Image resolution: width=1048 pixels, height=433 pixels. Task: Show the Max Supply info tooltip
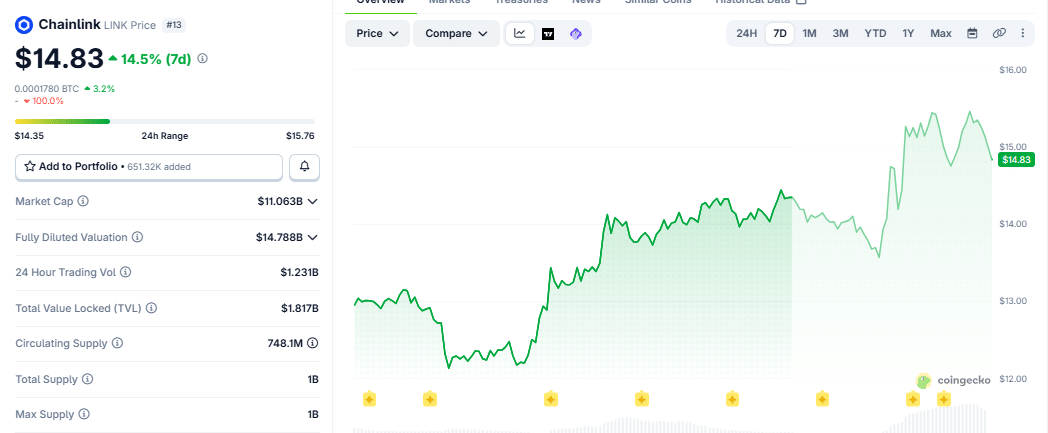tap(82, 414)
